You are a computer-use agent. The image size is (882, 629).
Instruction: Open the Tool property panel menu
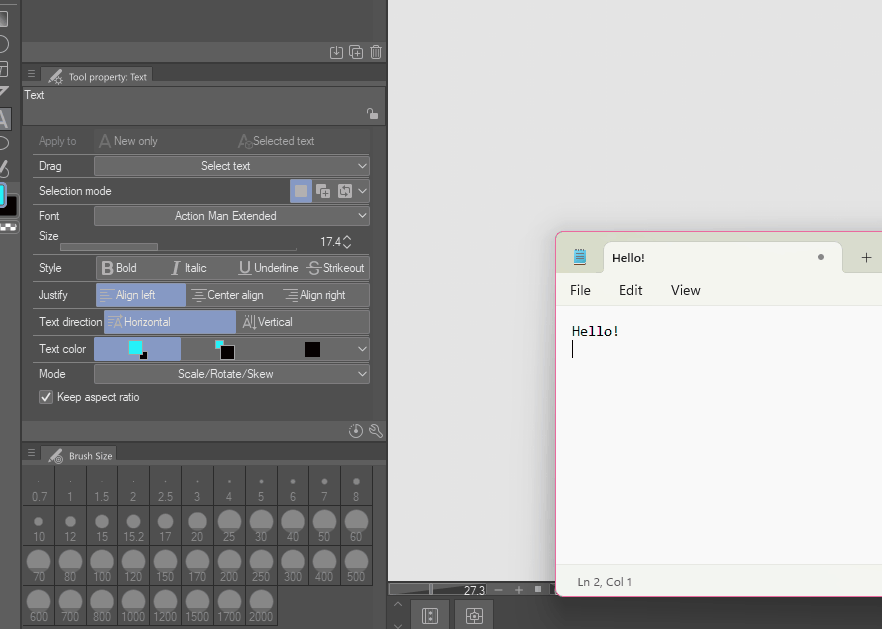[x=31, y=73]
